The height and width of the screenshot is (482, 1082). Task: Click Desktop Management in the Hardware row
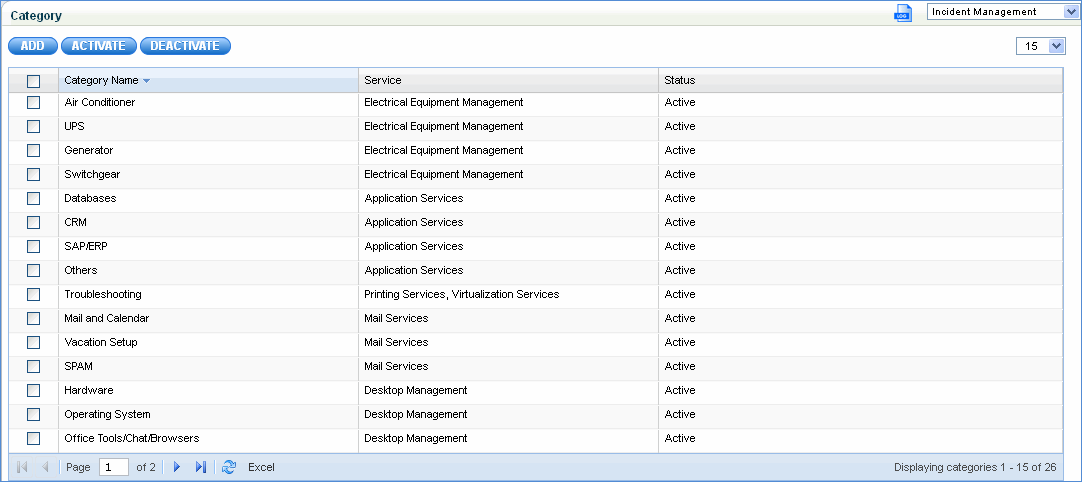415,390
